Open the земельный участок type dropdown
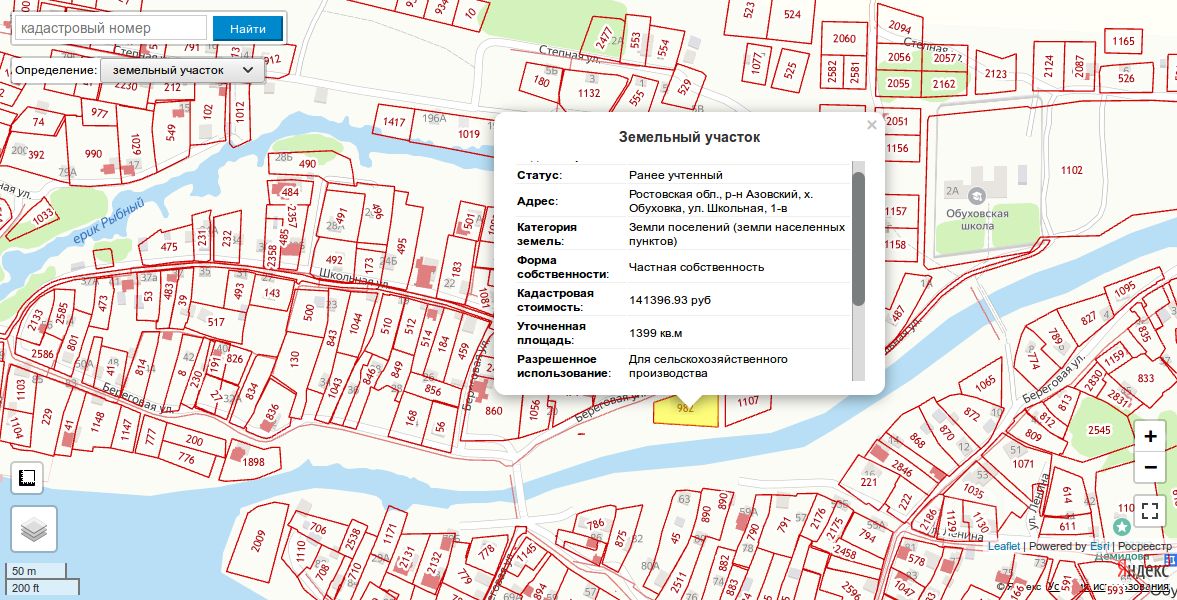This screenshot has height=600, width=1177. (x=183, y=71)
